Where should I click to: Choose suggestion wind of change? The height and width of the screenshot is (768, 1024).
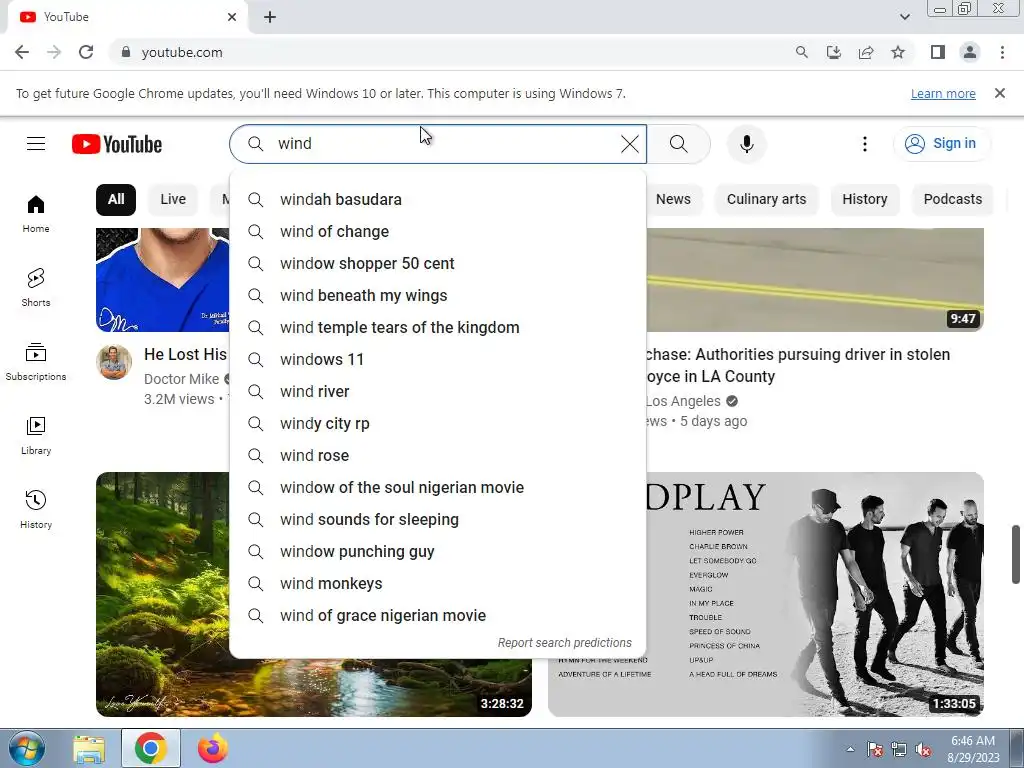(x=438, y=231)
